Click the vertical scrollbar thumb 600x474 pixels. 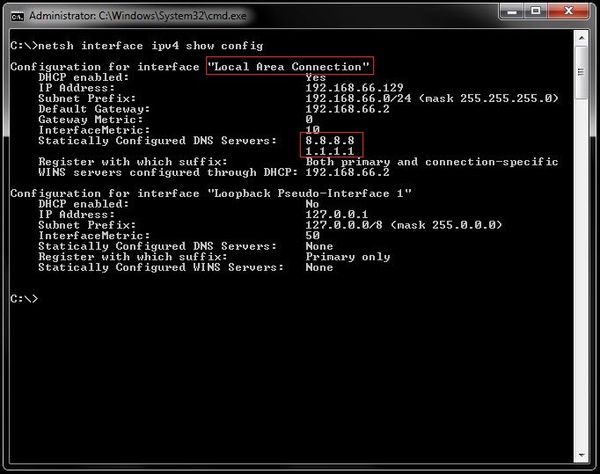tap(582, 73)
